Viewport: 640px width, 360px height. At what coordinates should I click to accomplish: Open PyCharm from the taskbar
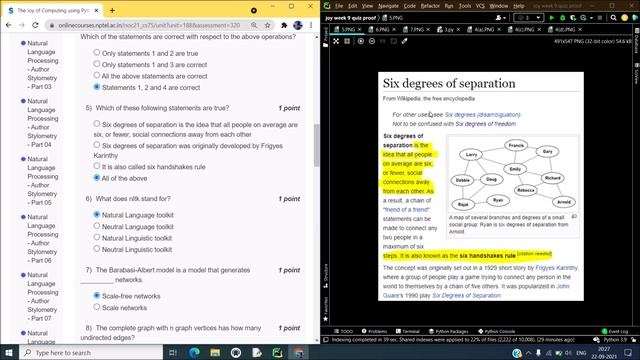278,352
